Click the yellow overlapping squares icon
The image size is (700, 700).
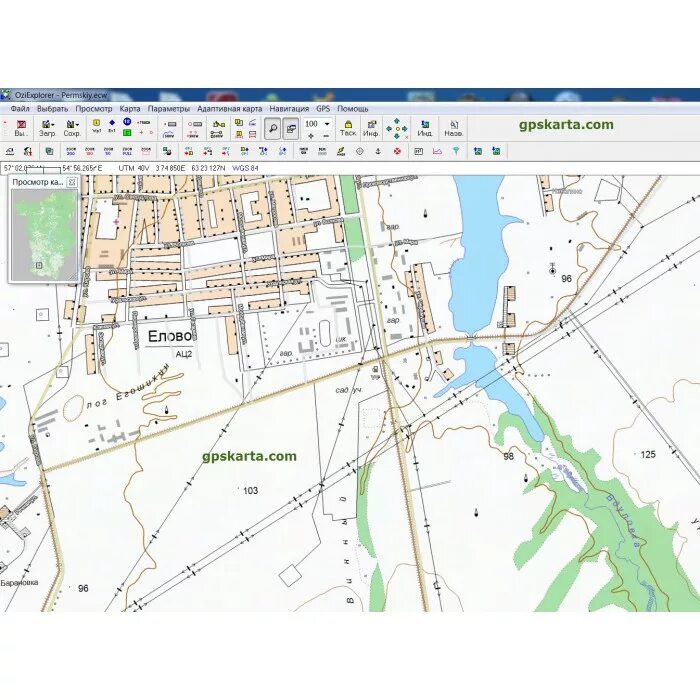point(239,123)
